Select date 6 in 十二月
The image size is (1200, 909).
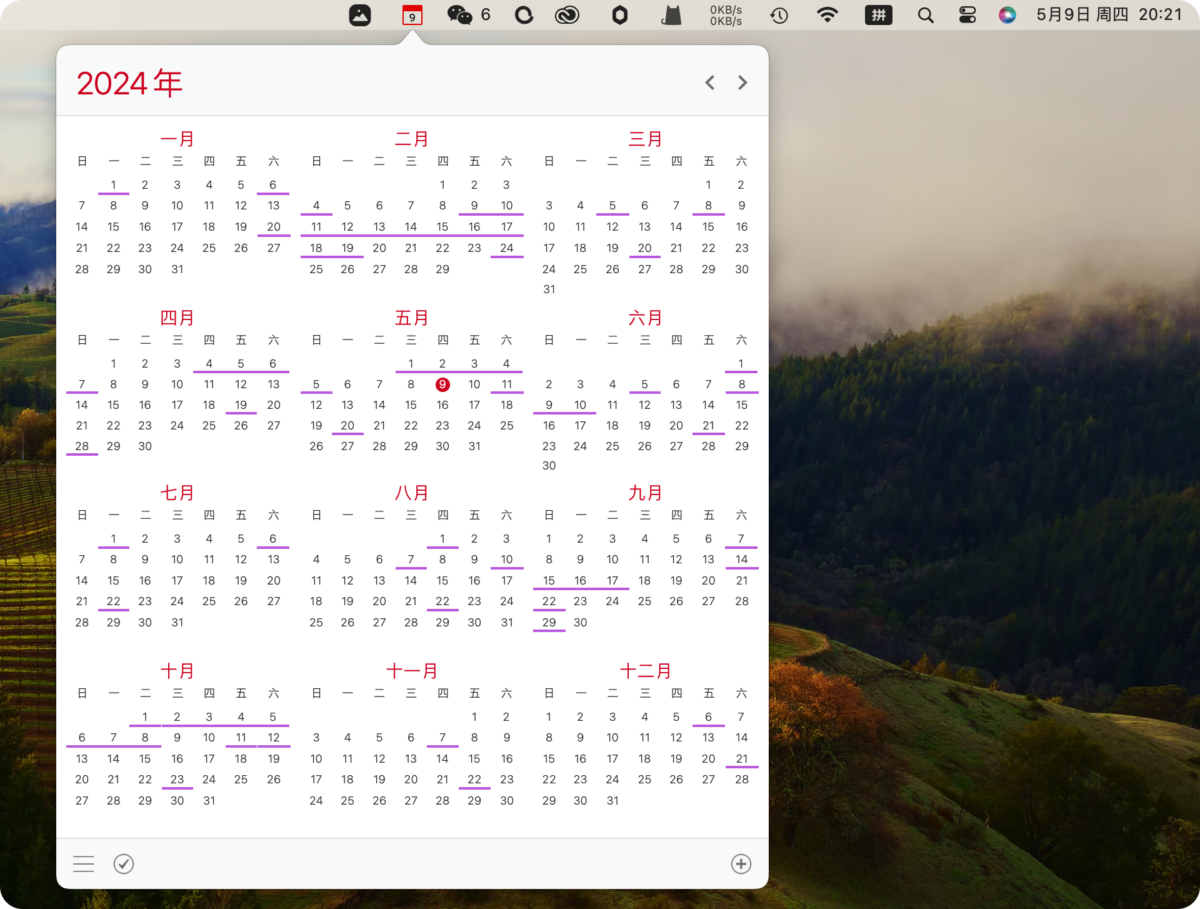pyautogui.click(x=708, y=717)
